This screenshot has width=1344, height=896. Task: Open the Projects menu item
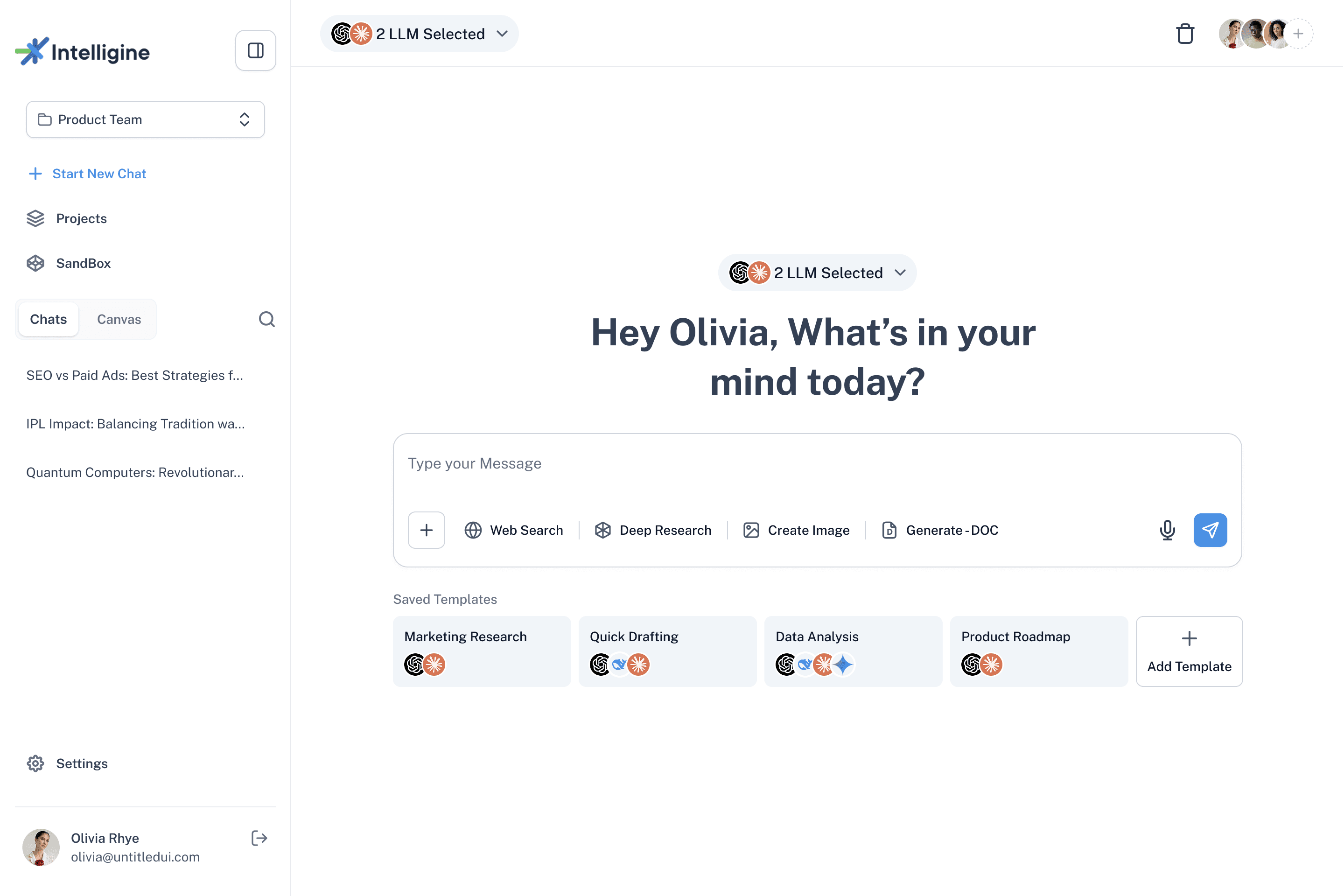pos(81,218)
